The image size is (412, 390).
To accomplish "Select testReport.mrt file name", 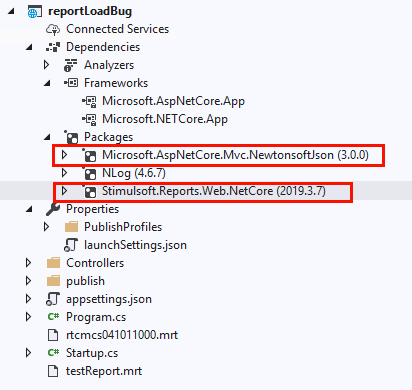I will (x=104, y=371).
